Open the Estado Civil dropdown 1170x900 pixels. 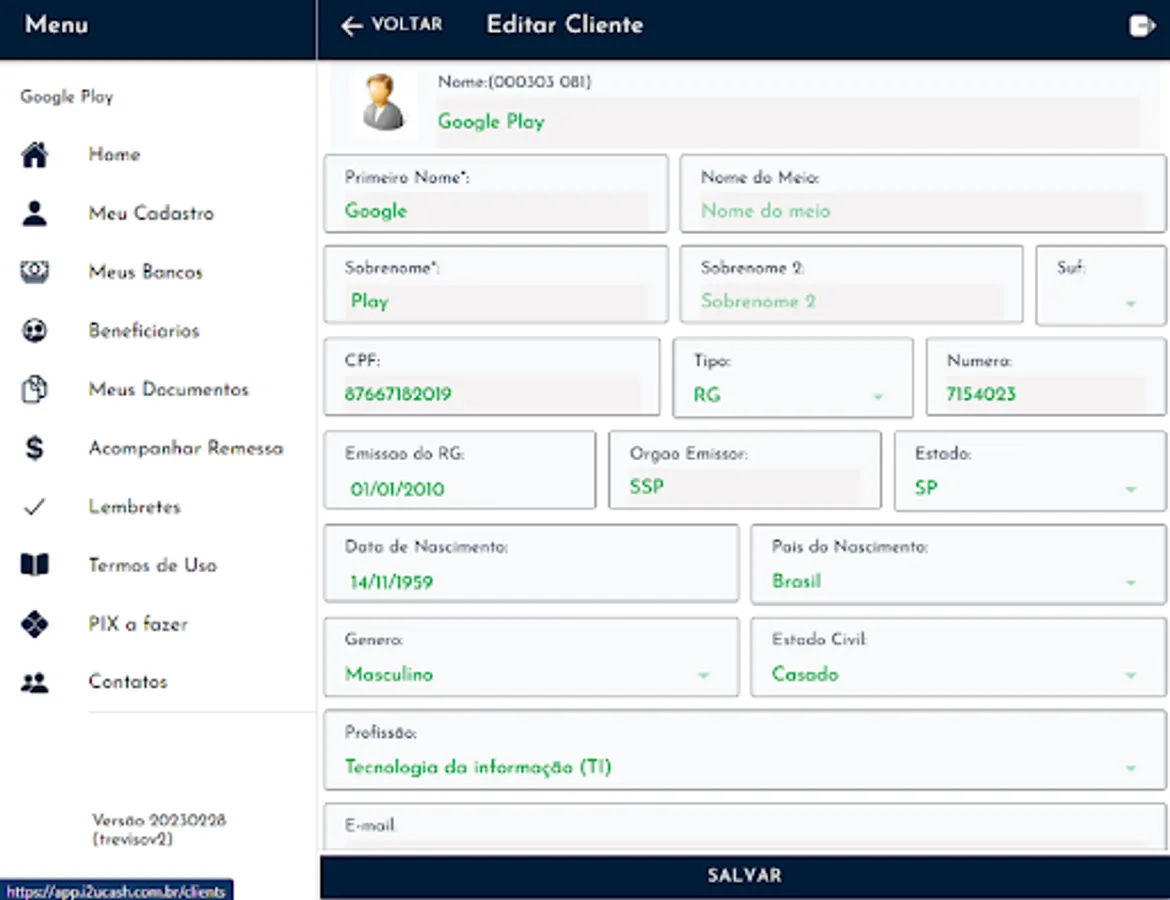click(x=958, y=657)
